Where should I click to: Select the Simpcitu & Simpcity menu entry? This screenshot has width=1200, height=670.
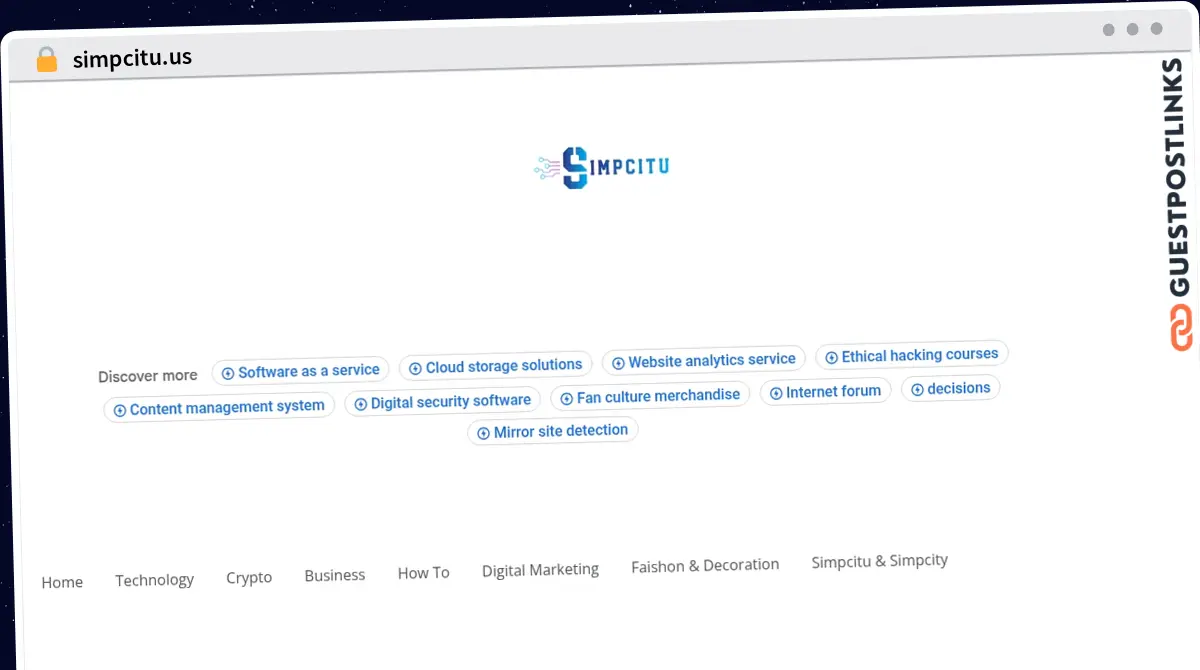click(x=879, y=560)
